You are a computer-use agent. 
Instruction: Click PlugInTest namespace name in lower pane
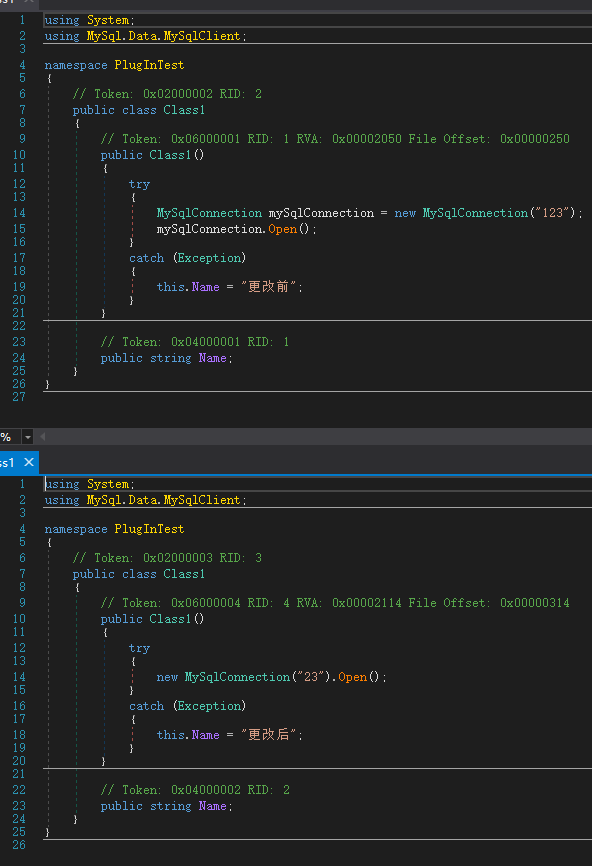coord(149,529)
